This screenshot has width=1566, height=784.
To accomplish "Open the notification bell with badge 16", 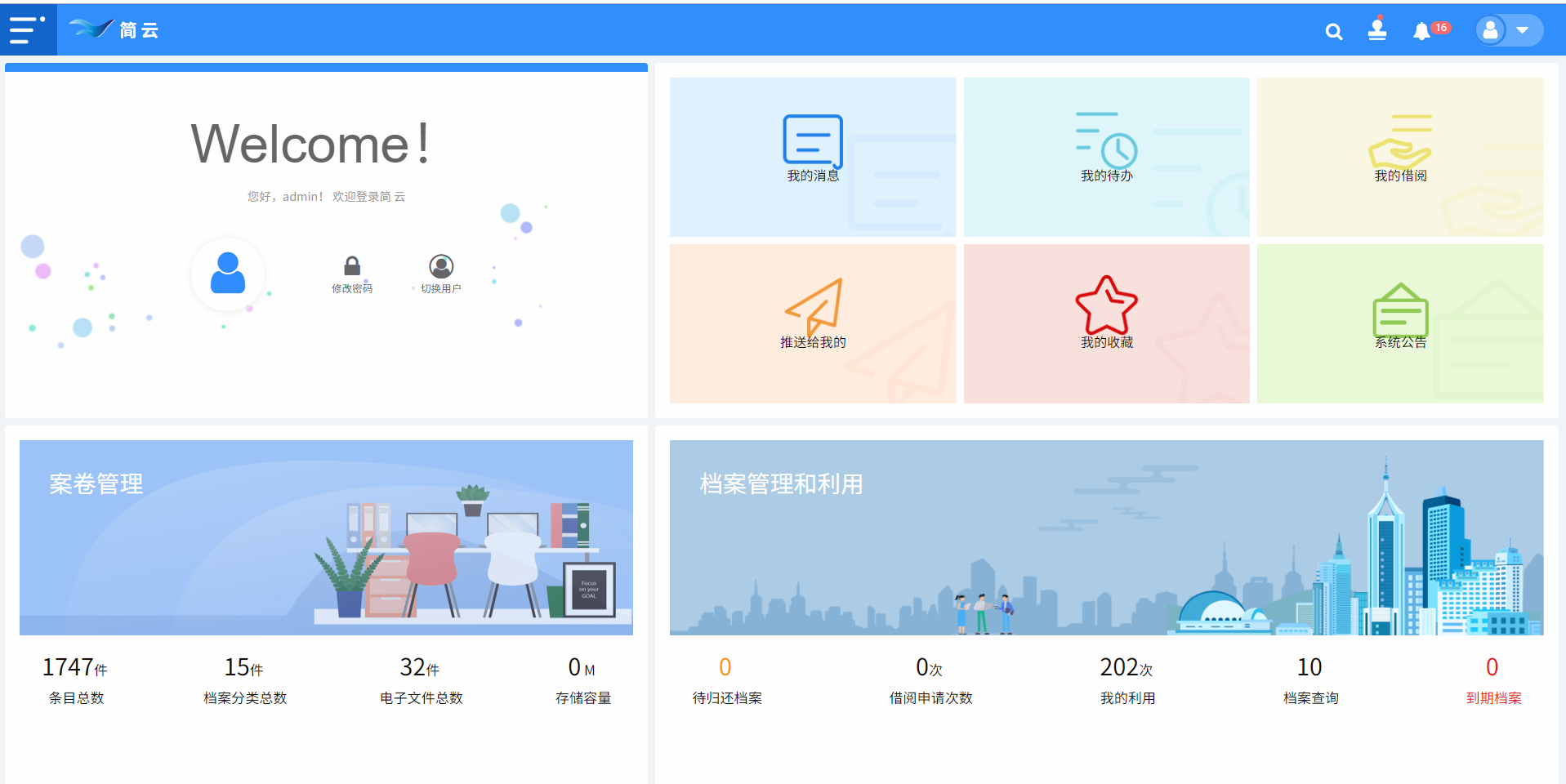I will tap(1431, 31).
